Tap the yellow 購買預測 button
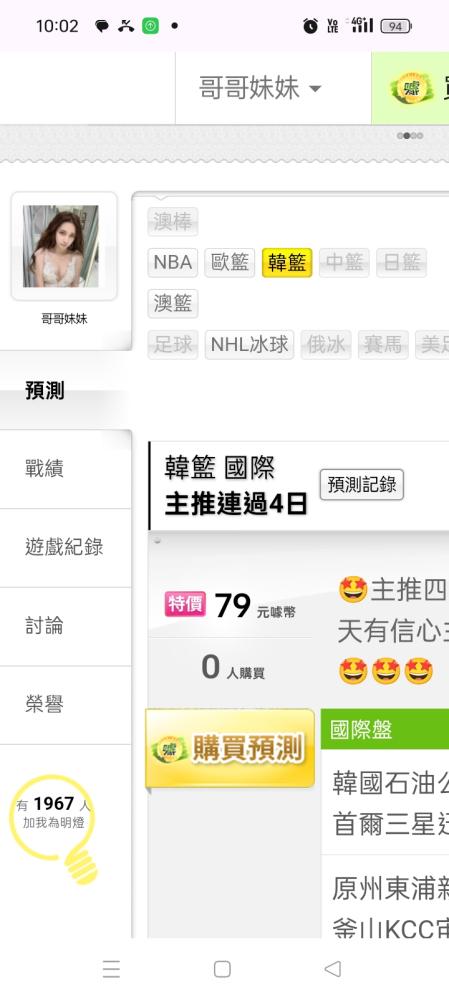The image size is (449, 1000). (230, 748)
